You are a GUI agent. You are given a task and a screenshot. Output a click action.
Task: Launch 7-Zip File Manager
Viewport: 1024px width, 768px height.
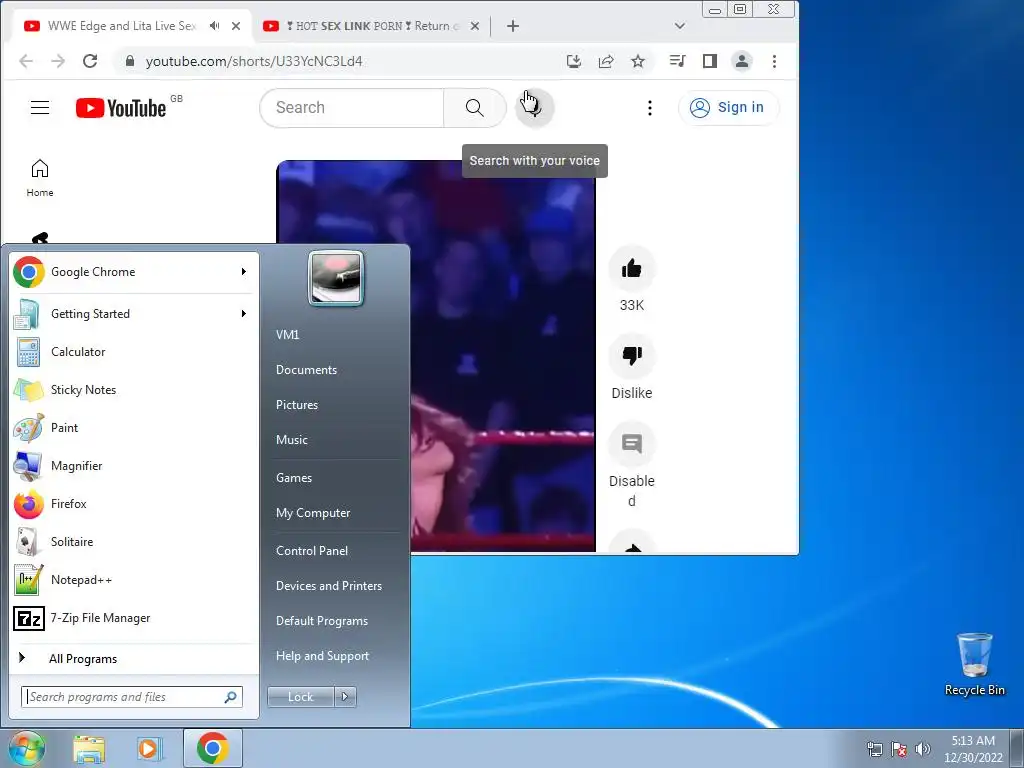pyautogui.click(x=135, y=618)
